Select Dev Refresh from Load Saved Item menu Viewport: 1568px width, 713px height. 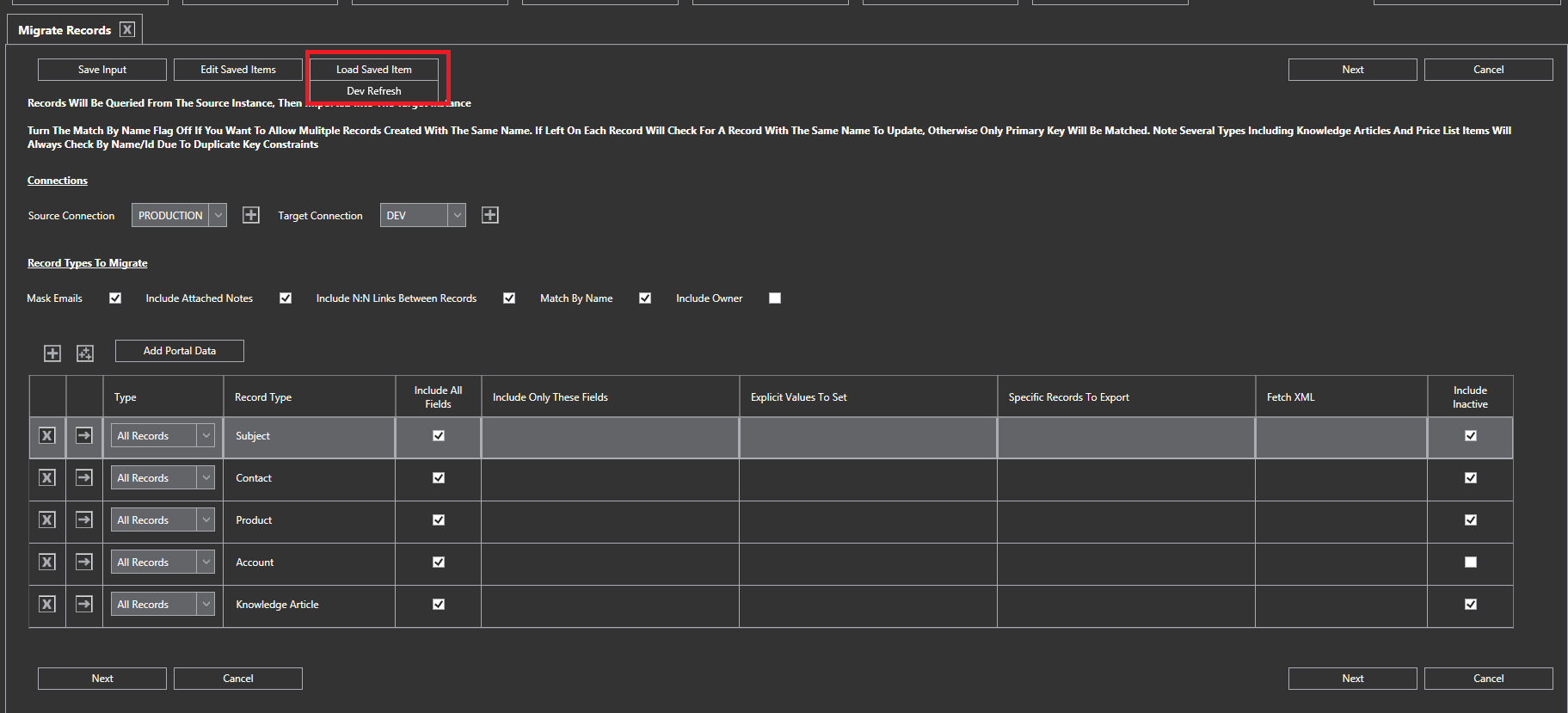point(374,91)
